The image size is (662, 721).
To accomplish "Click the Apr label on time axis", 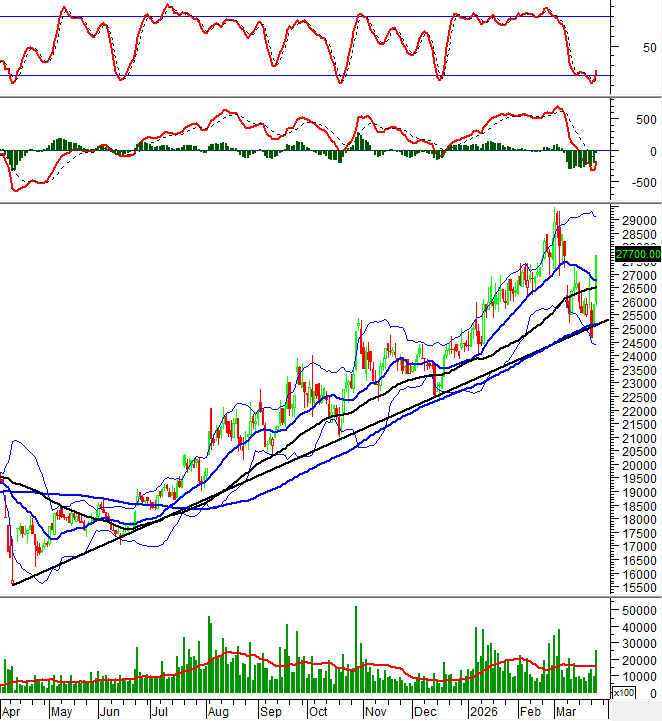I will tap(12, 711).
